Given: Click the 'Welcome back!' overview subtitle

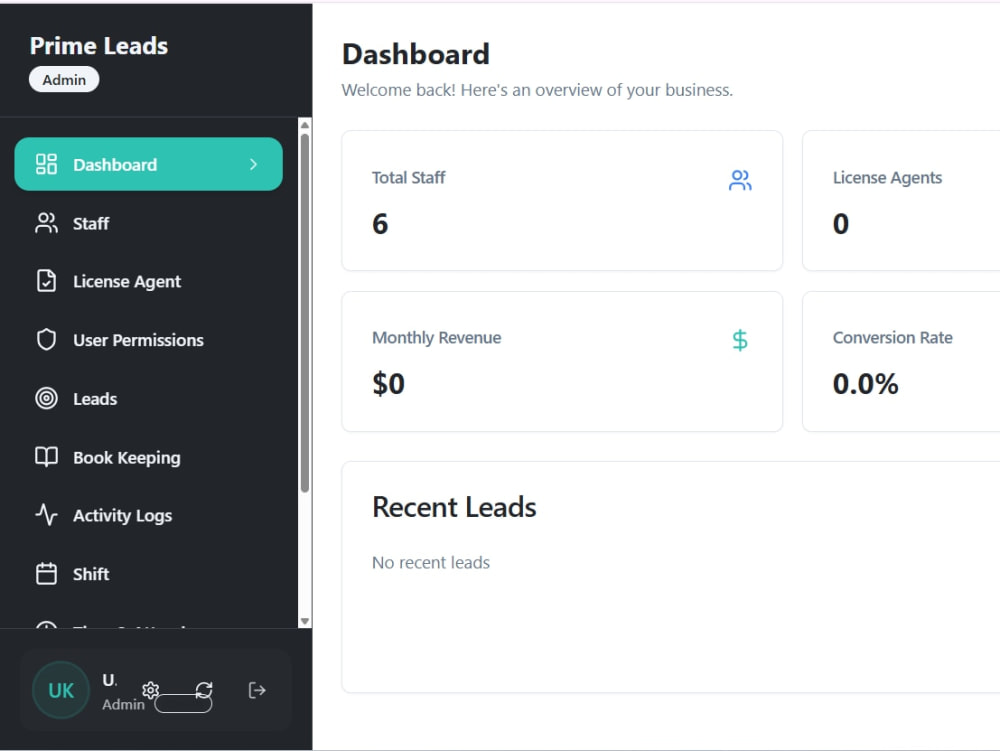Looking at the screenshot, I should 537,90.
